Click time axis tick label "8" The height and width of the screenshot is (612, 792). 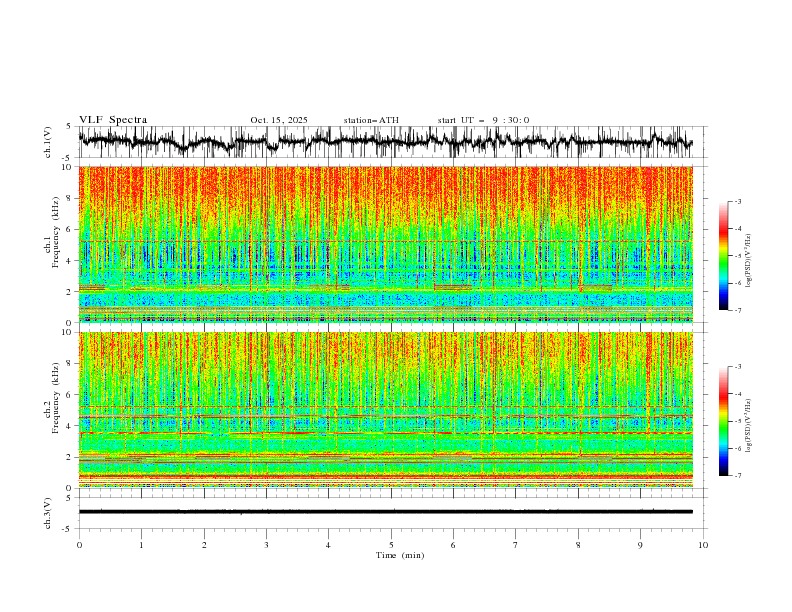[x=578, y=545]
